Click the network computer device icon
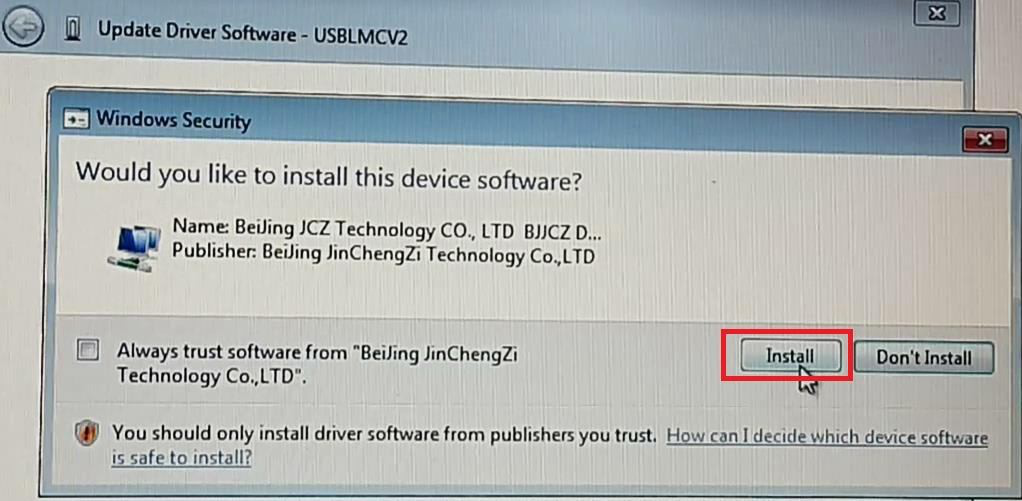Screen dimensions: 1022x501 [x=134, y=247]
